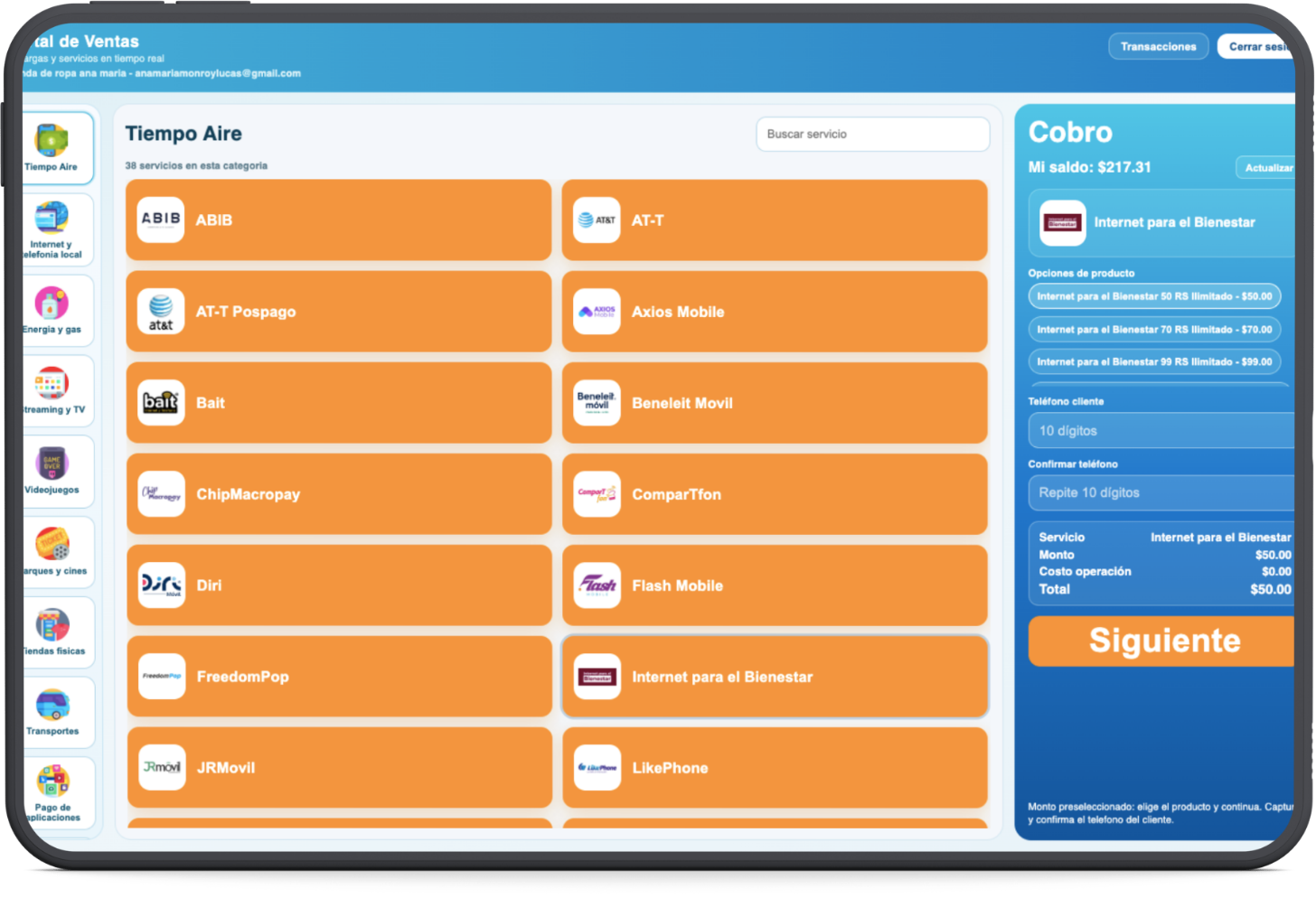This screenshot has width=1316, height=898.
Task: Select the $99.00 Bienestar 99 option
Action: (1154, 361)
